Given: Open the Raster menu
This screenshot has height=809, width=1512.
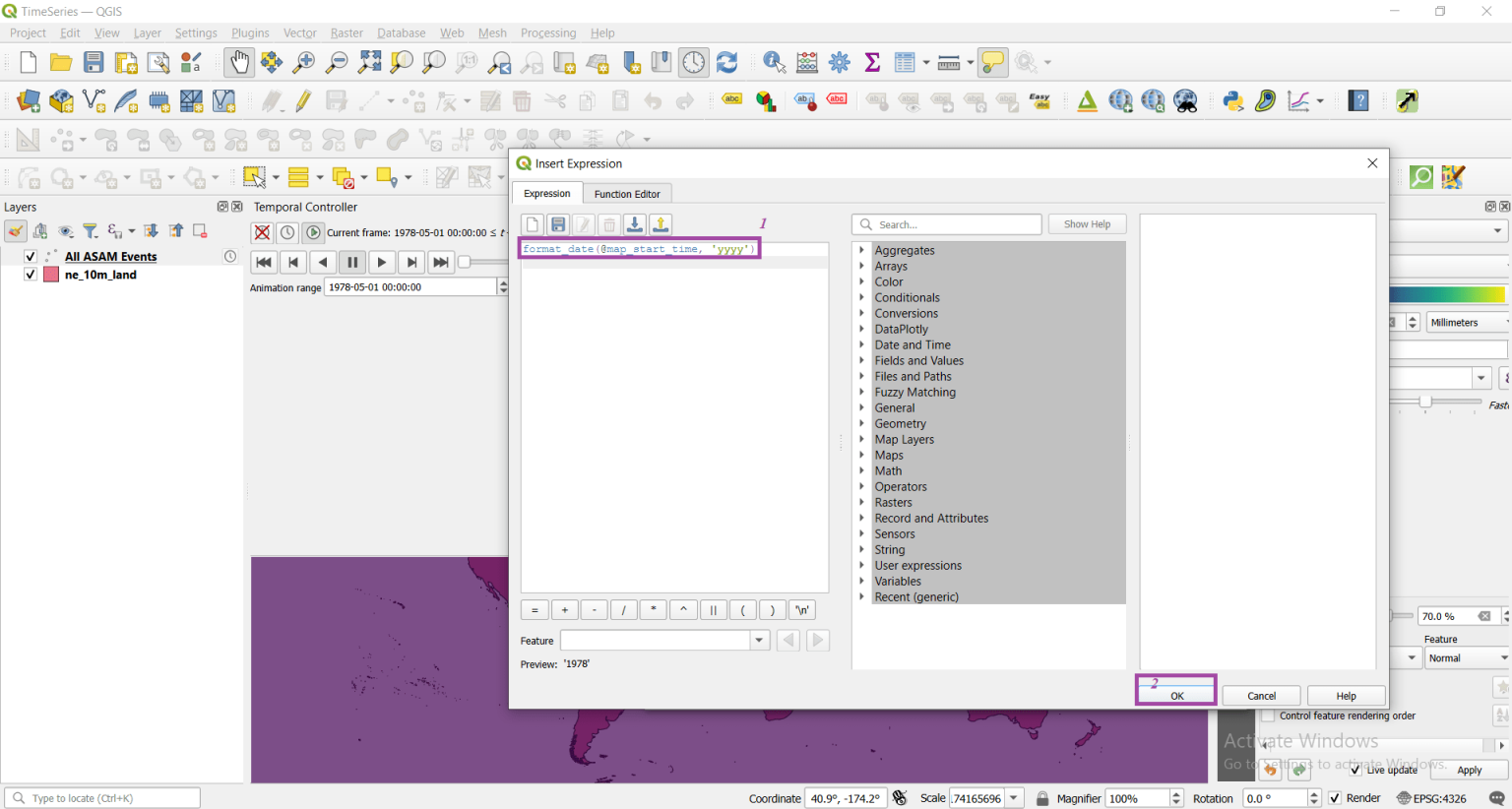Looking at the screenshot, I should coord(346,32).
